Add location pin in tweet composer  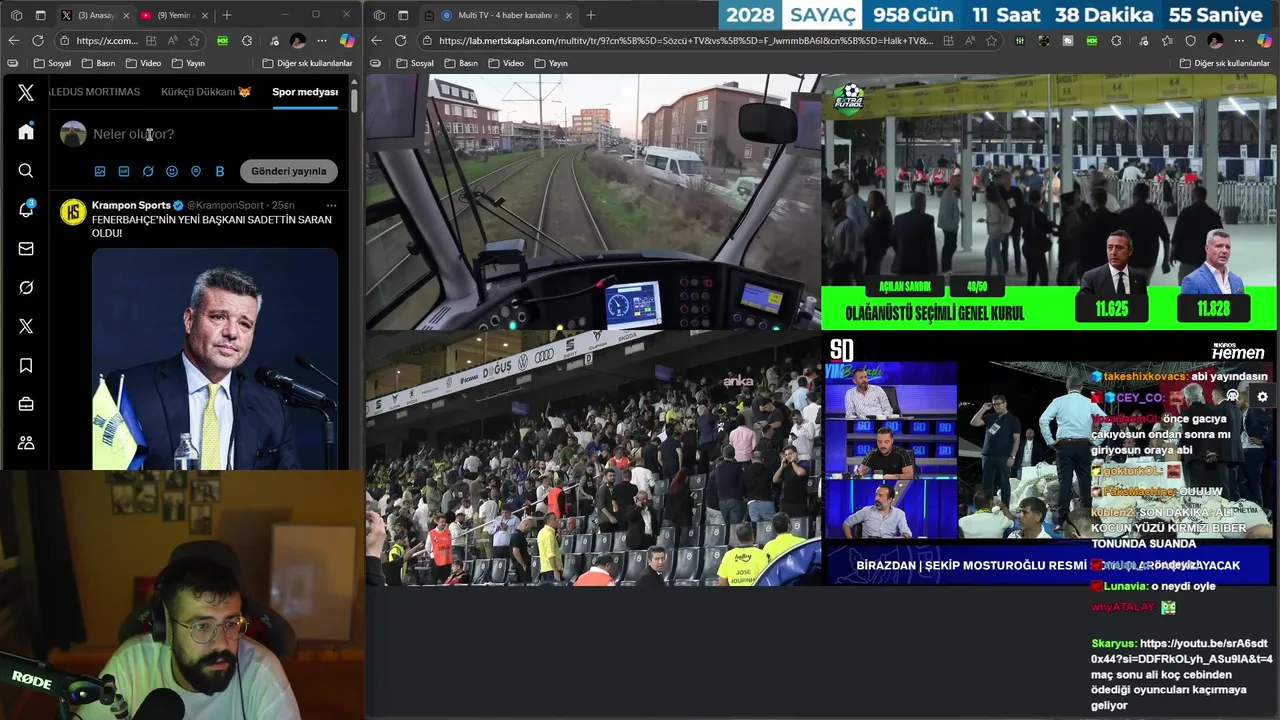196,171
